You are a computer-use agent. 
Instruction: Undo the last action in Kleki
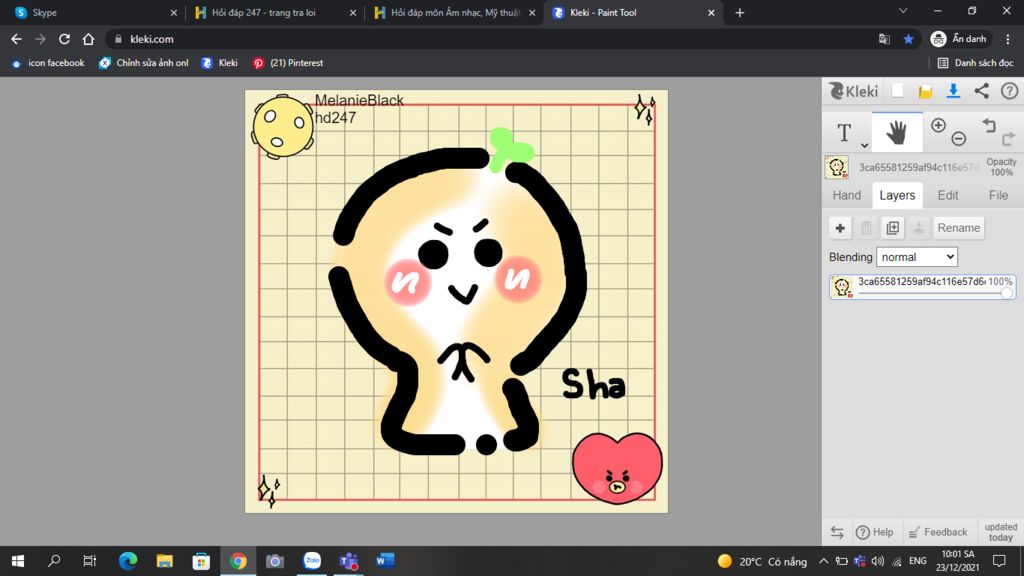[x=989, y=125]
